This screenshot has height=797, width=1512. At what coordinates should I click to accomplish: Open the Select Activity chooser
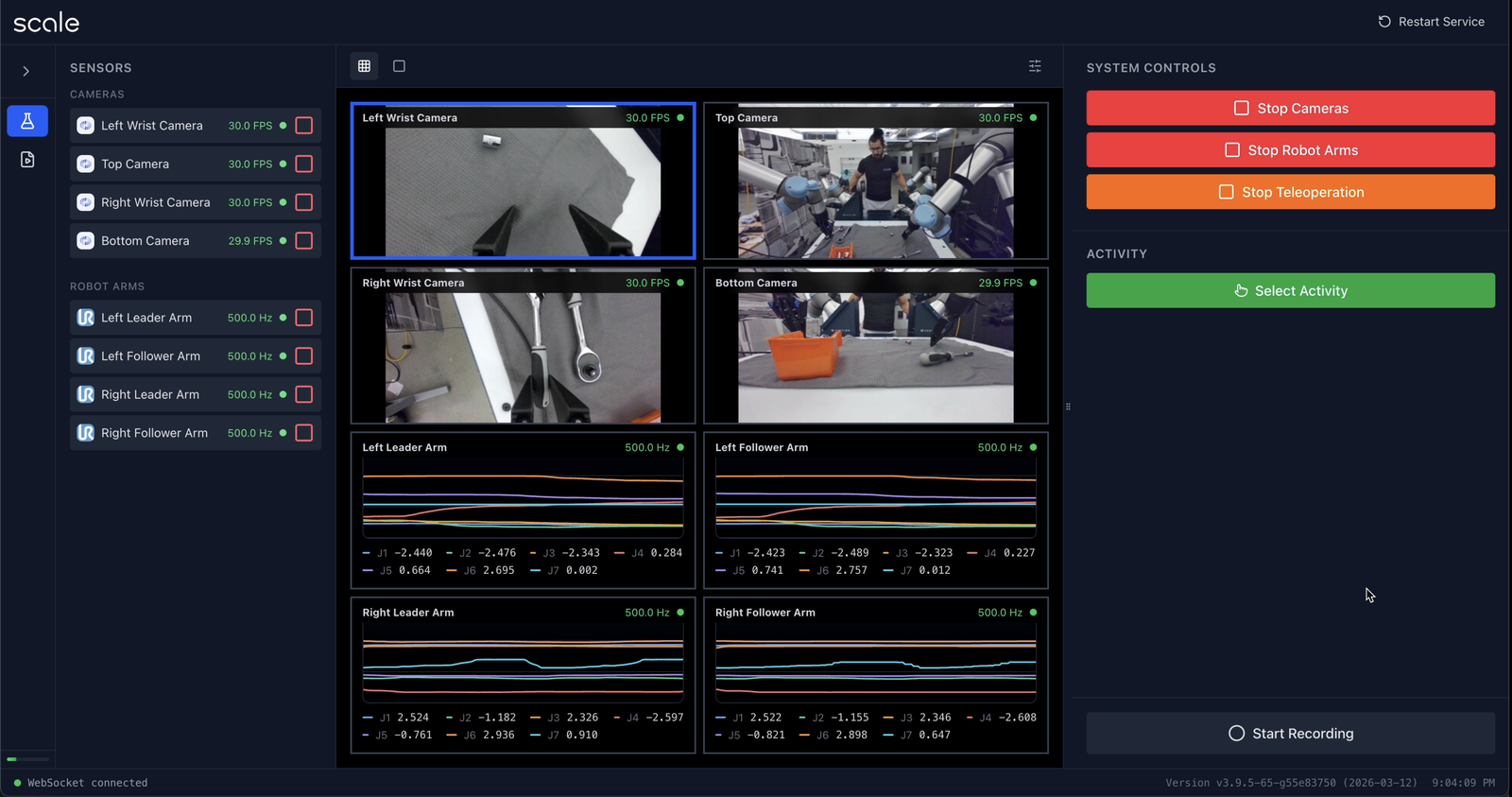1290,291
